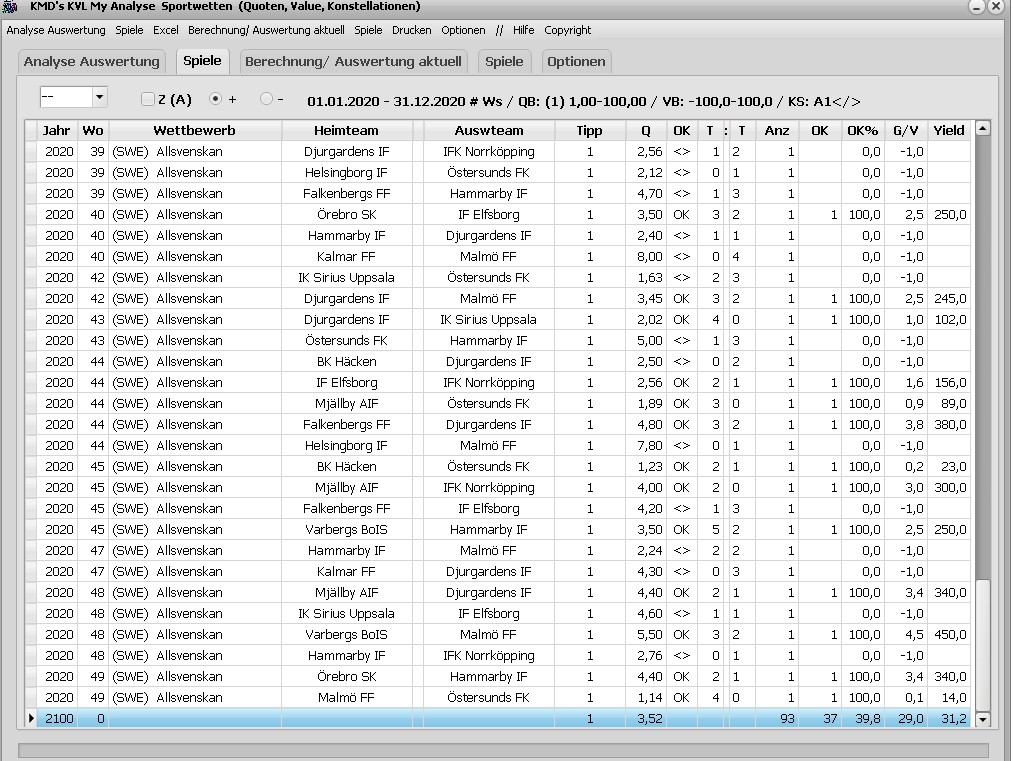
Task: Open the Copyright menu
Action: tap(567, 30)
